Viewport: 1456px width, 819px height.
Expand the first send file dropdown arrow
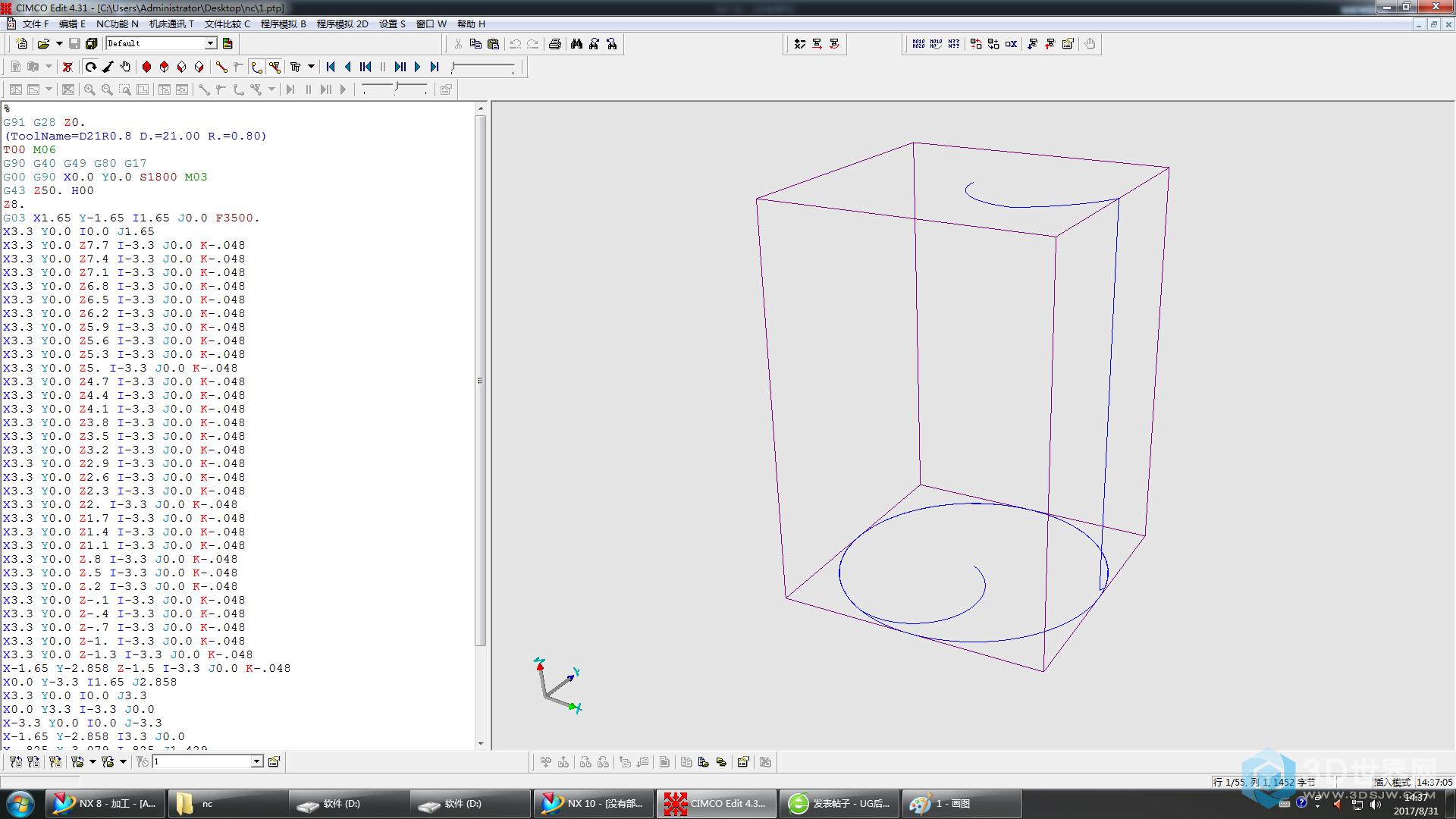93,761
